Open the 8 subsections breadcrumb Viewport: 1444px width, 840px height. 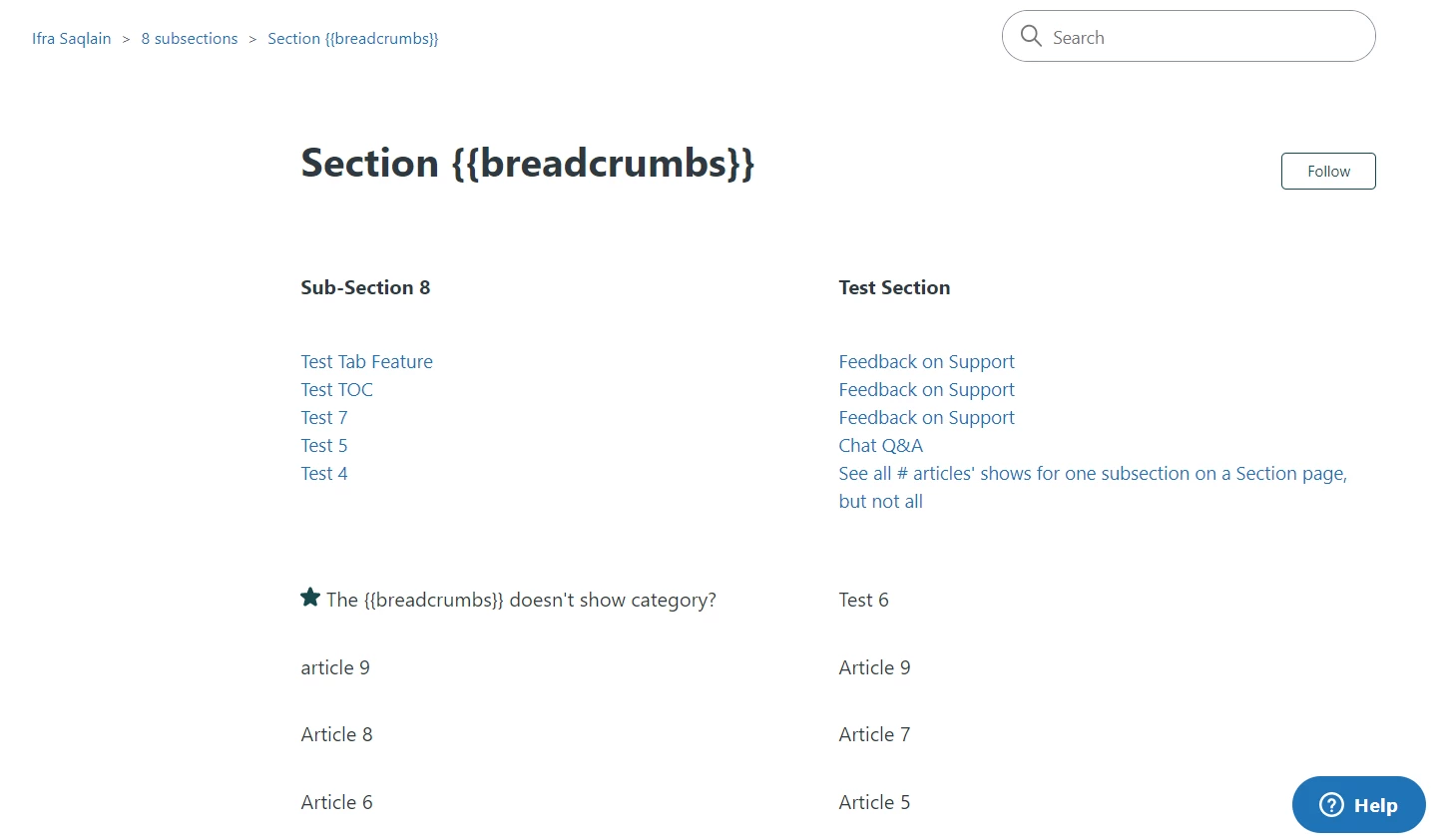pyautogui.click(x=190, y=39)
